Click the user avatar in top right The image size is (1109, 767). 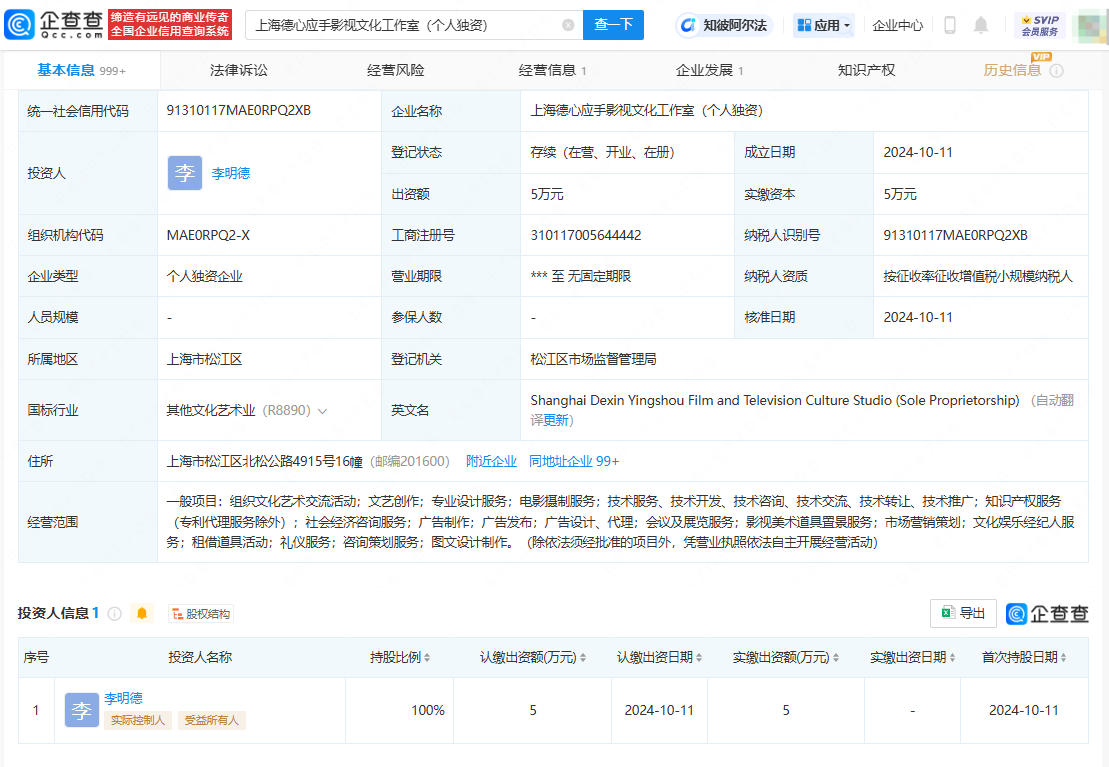point(1088,25)
